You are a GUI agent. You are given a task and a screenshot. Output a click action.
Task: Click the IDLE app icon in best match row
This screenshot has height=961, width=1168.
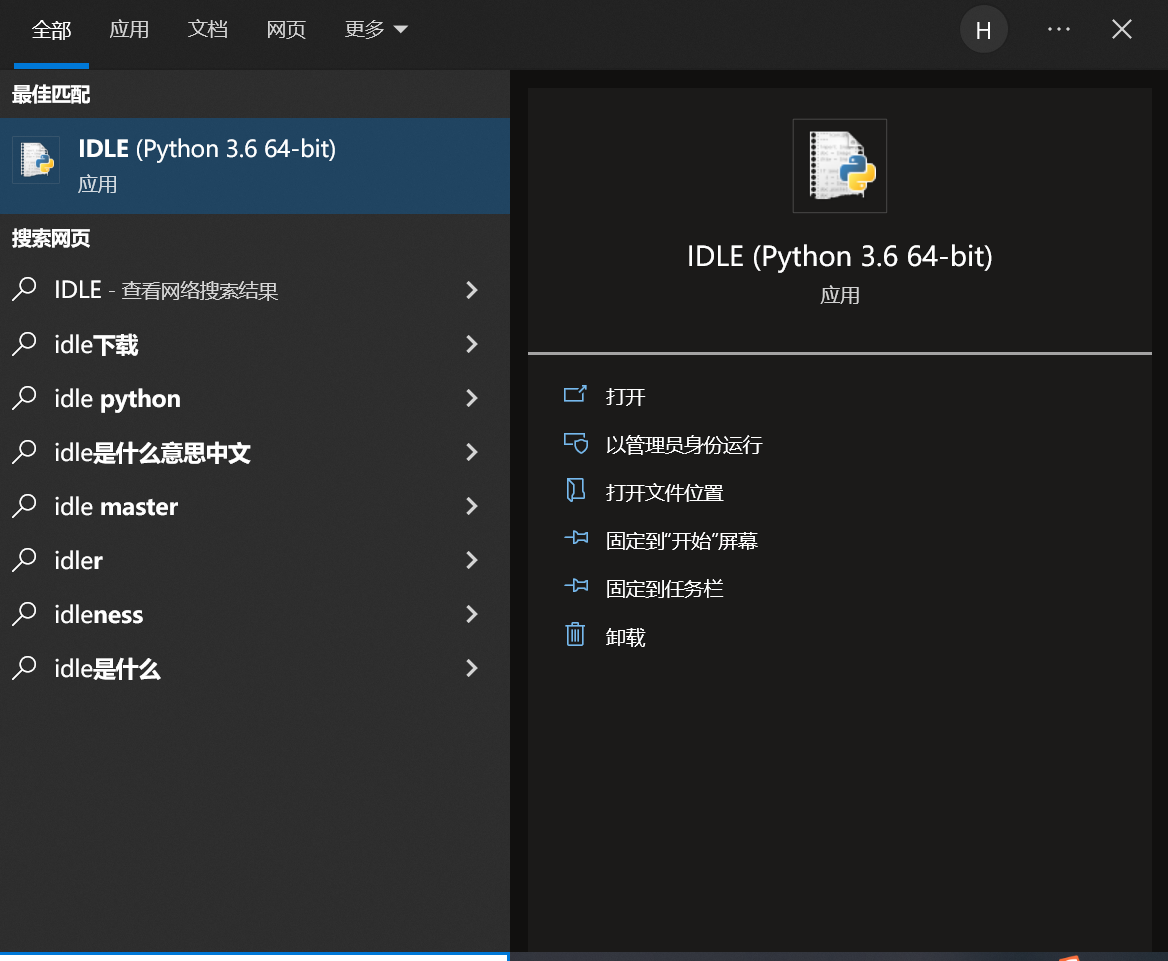(36, 160)
